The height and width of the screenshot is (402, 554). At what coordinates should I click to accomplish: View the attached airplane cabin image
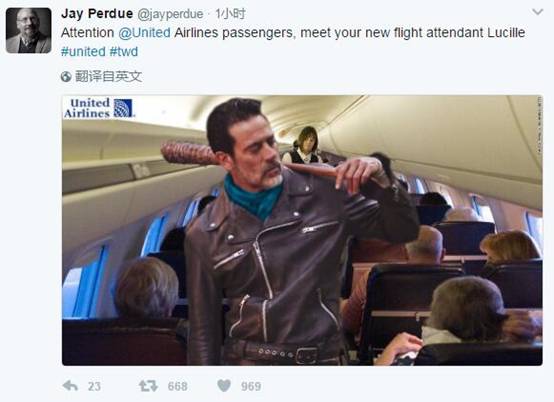click(x=302, y=230)
